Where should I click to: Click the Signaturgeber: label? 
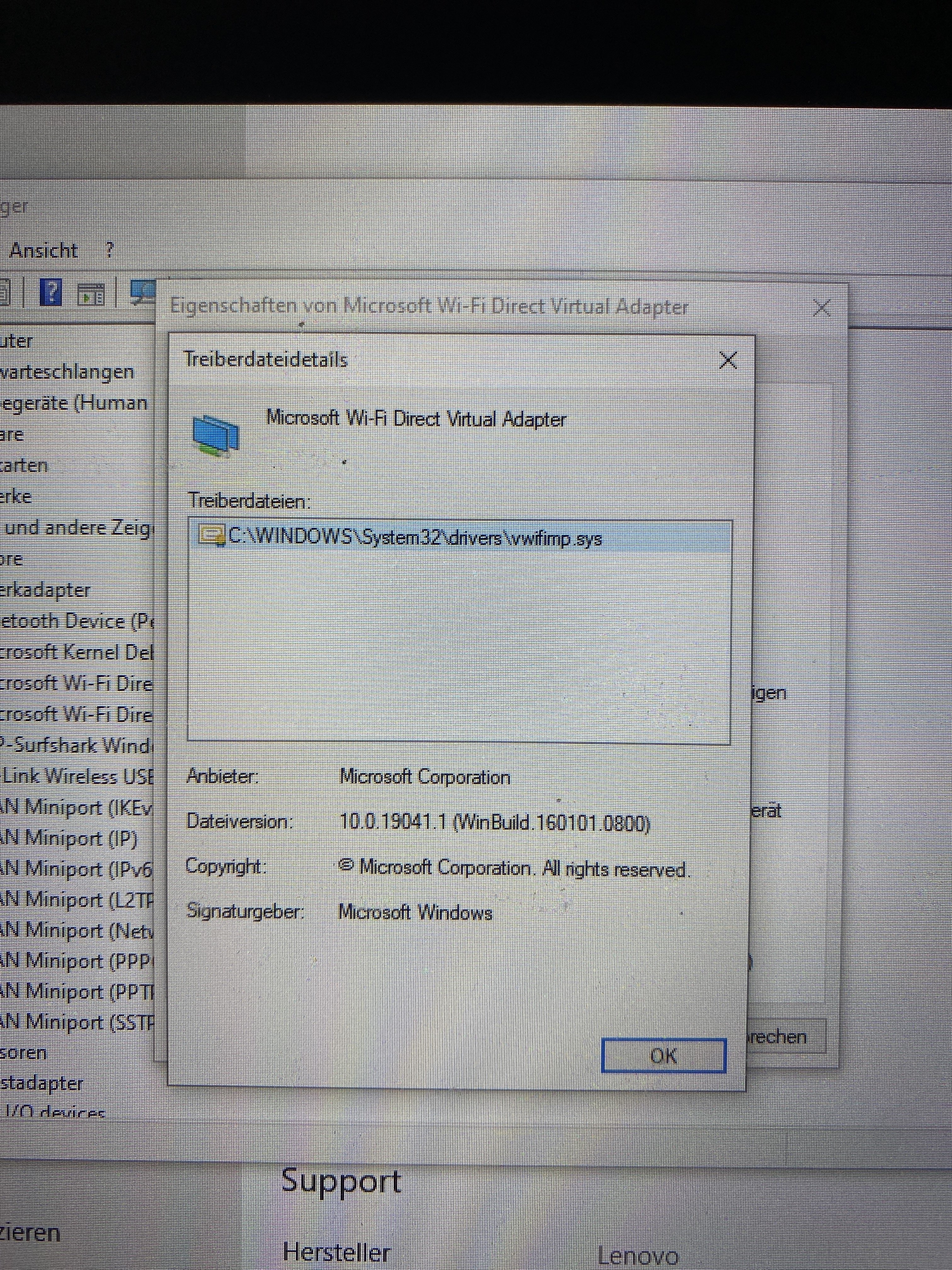click(x=245, y=911)
